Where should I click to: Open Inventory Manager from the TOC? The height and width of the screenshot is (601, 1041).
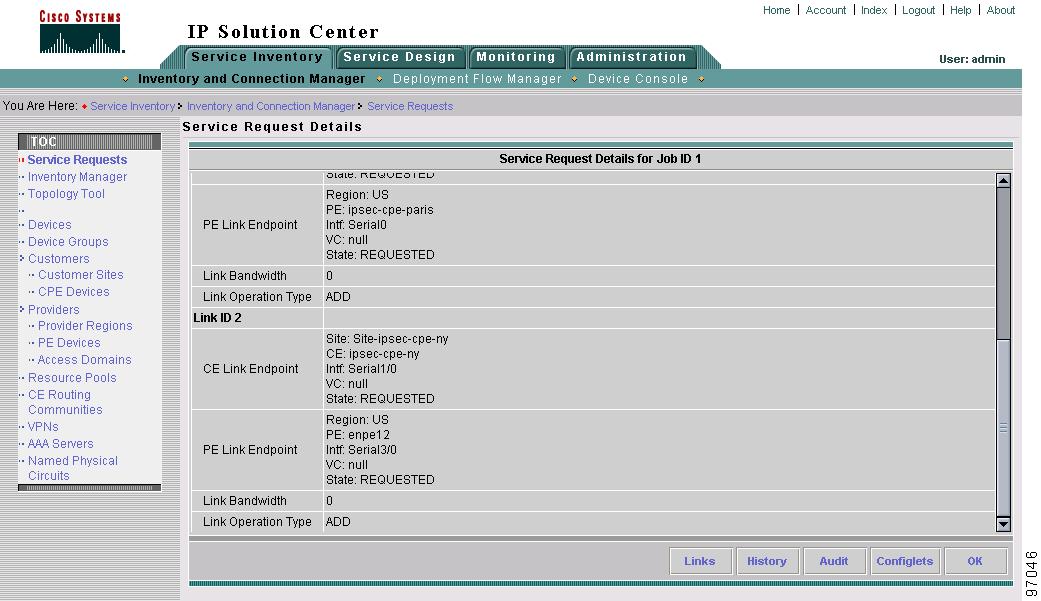click(x=77, y=177)
